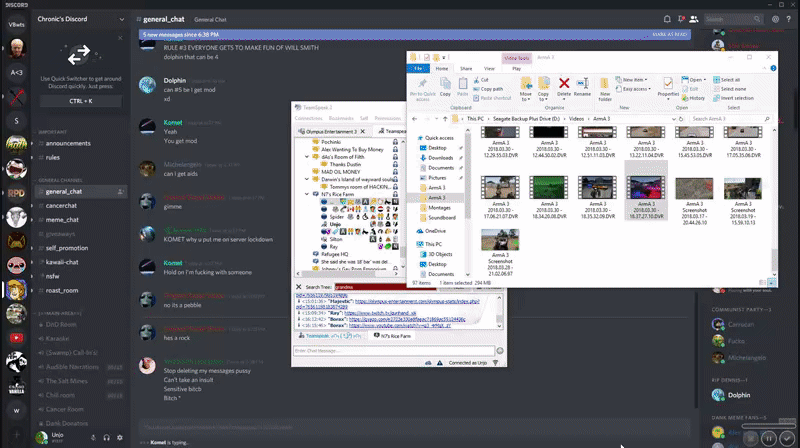Click Dolphin in the member list
Screen dimensions: 800x448
pos(739,395)
